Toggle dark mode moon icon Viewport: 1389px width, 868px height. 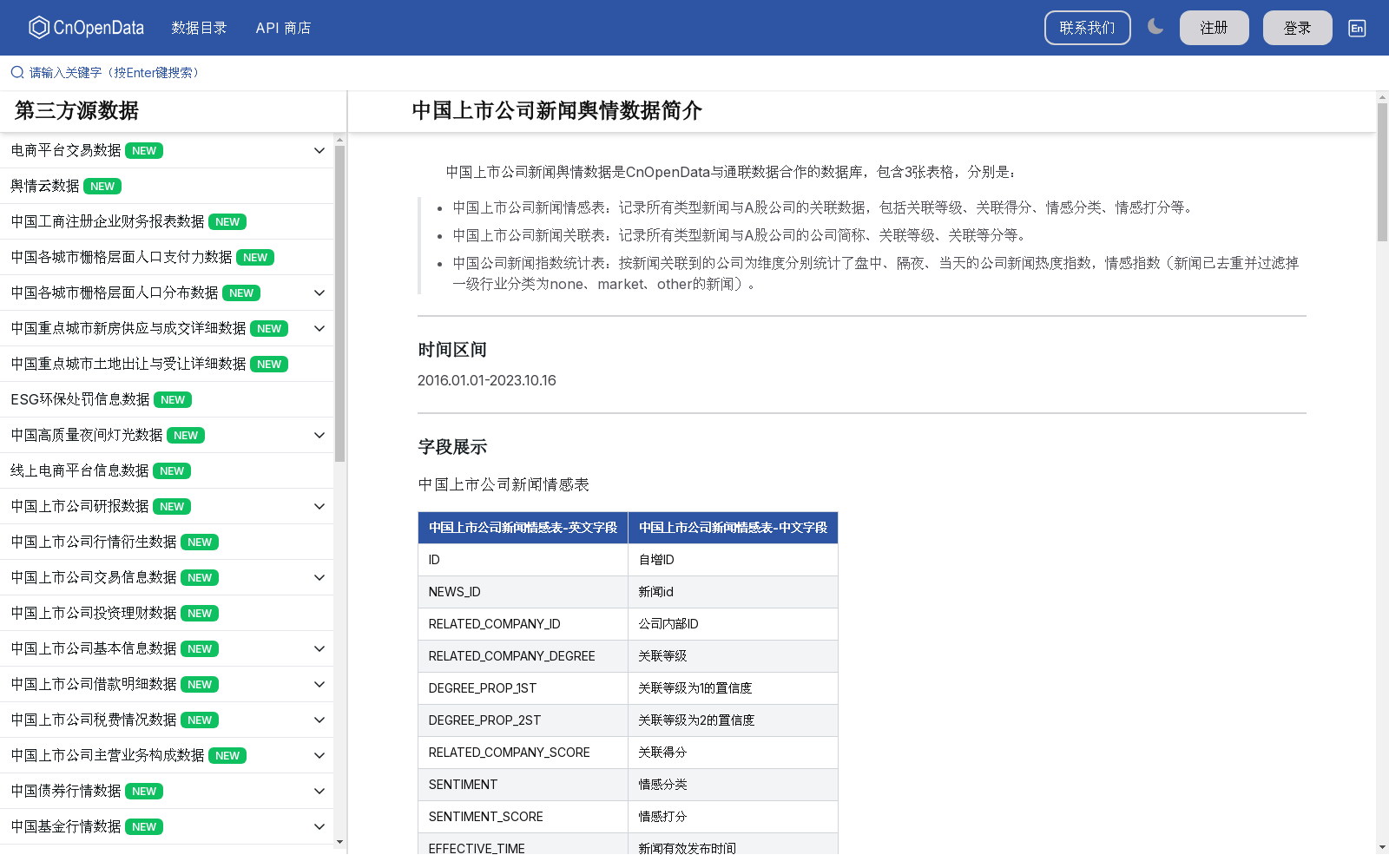[x=1155, y=27]
